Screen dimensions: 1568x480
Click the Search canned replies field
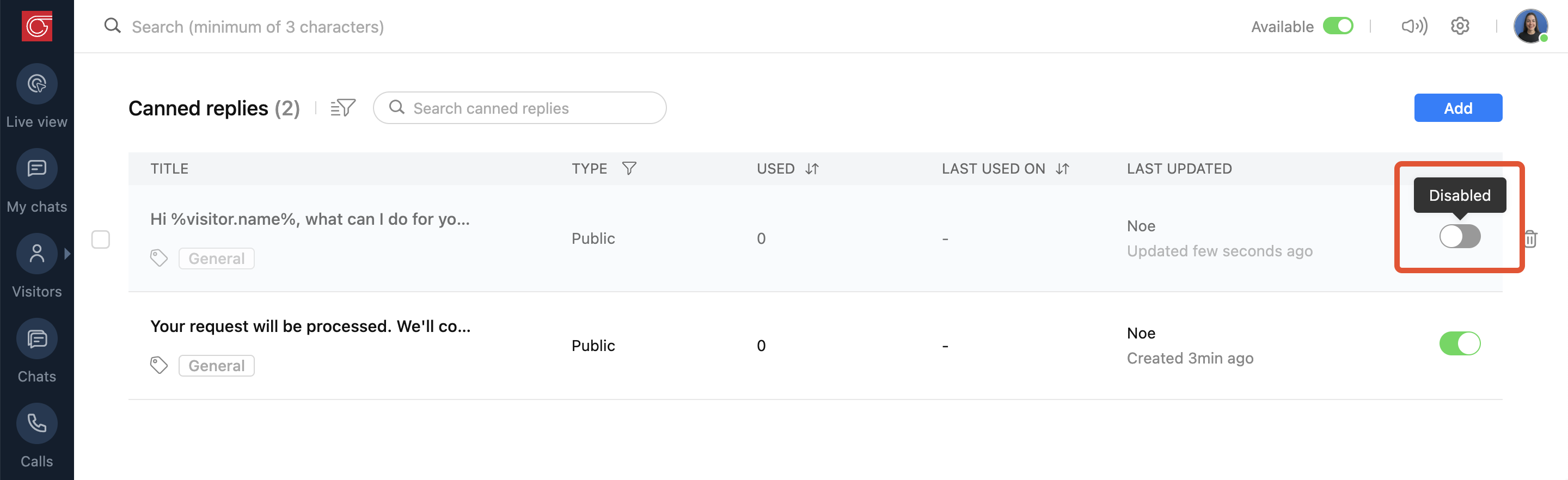pyautogui.click(x=530, y=108)
